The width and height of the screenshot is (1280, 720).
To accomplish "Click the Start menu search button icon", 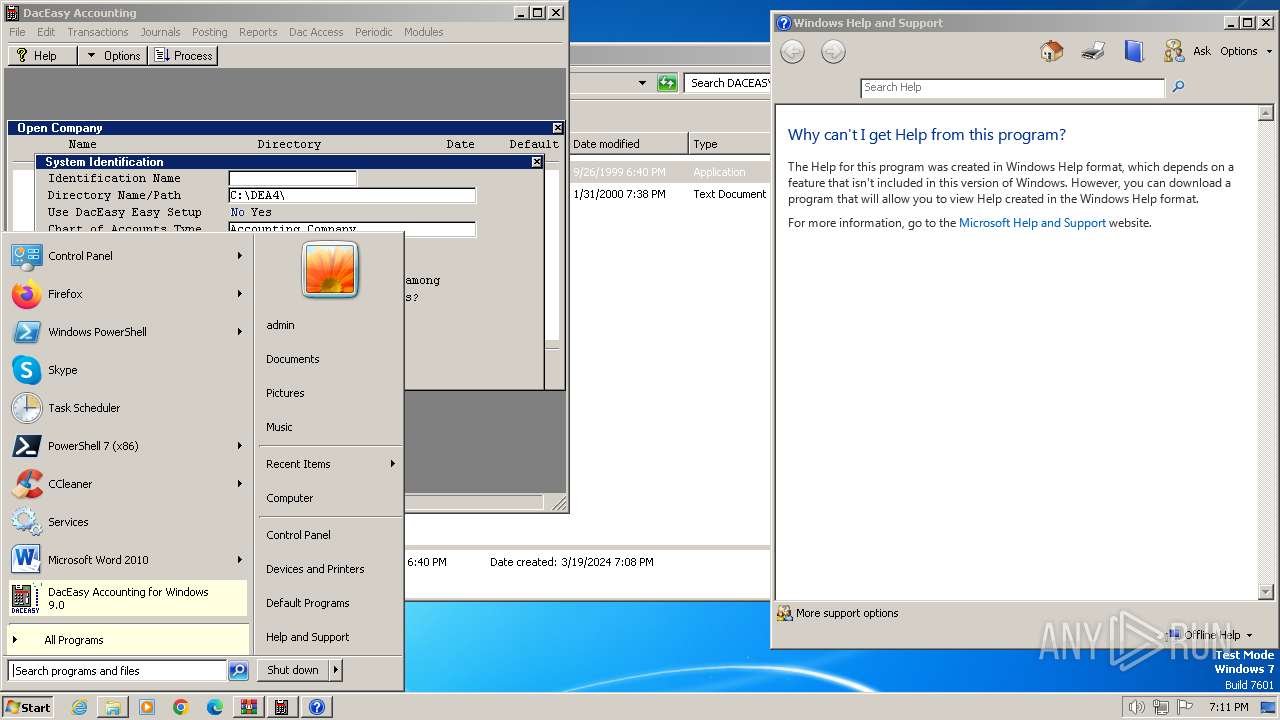I will click(x=238, y=671).
